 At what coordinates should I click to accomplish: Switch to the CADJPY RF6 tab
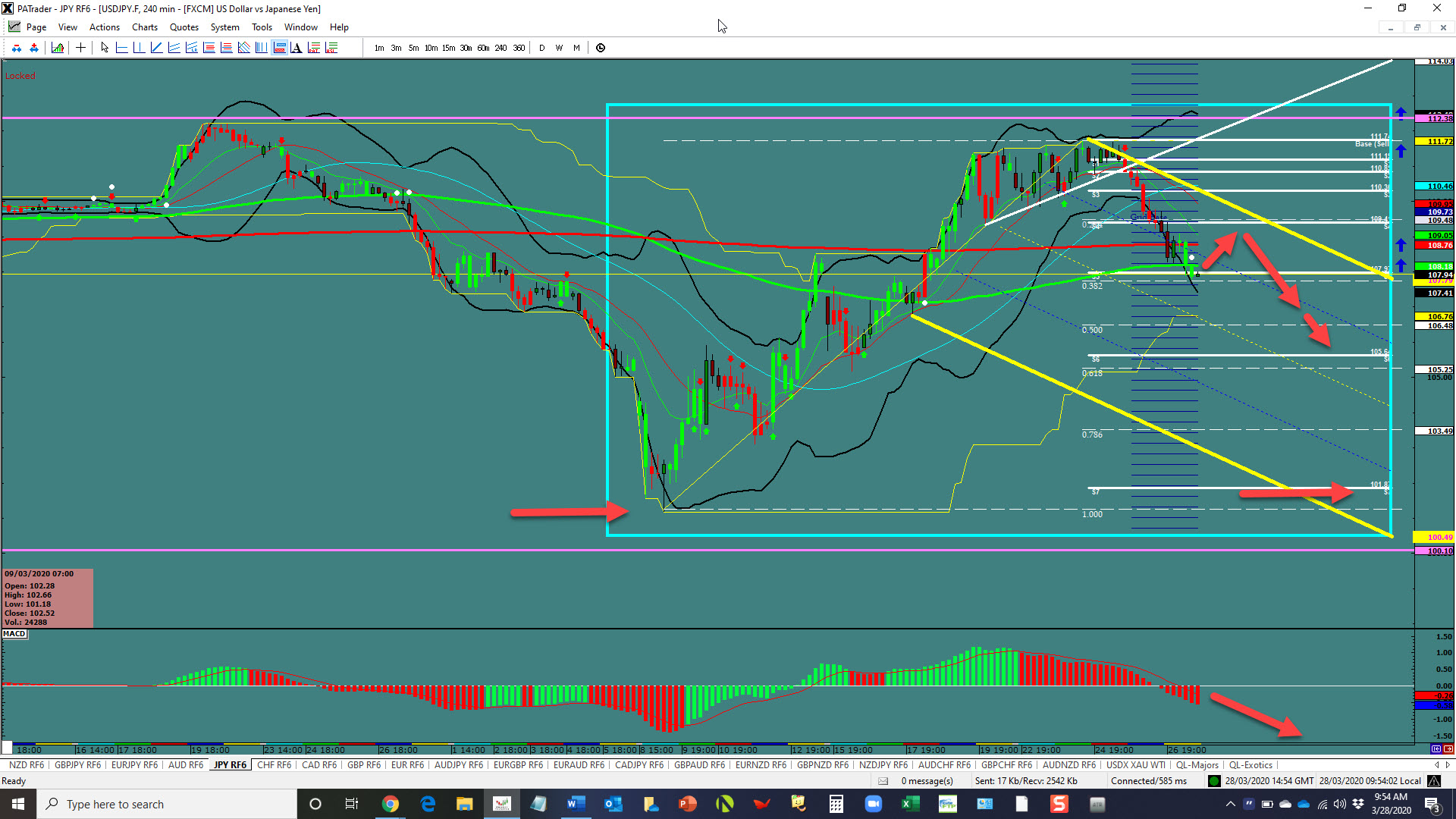[639, 765]
